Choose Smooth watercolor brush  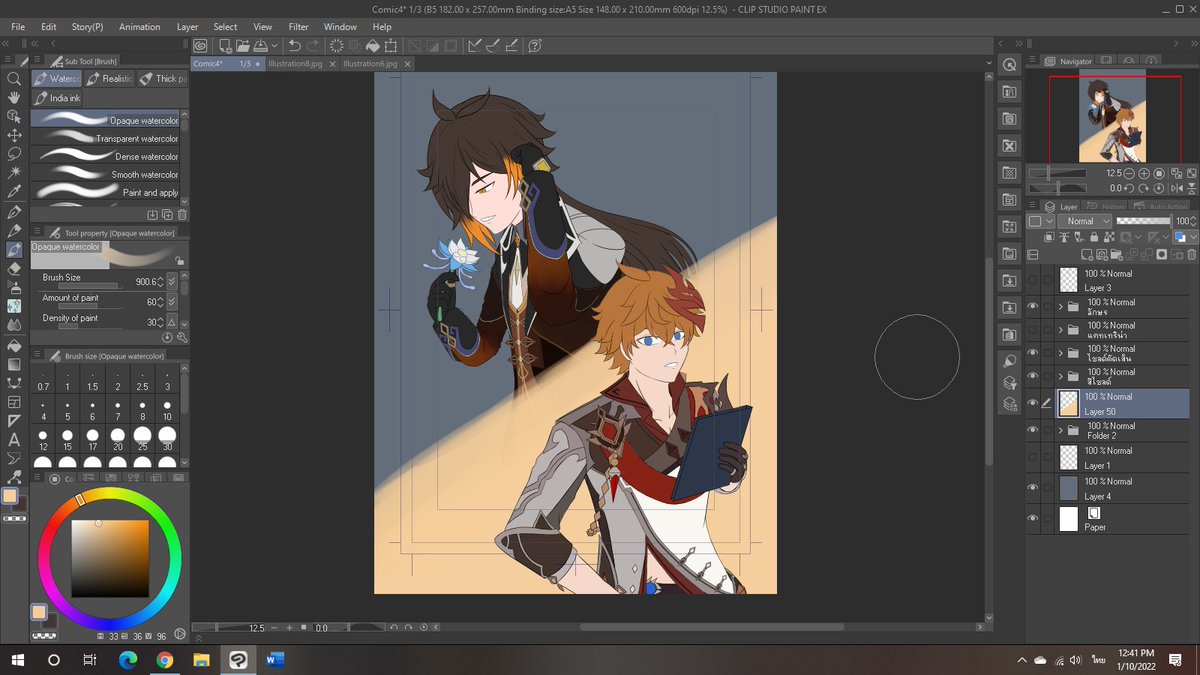(105, 175)
